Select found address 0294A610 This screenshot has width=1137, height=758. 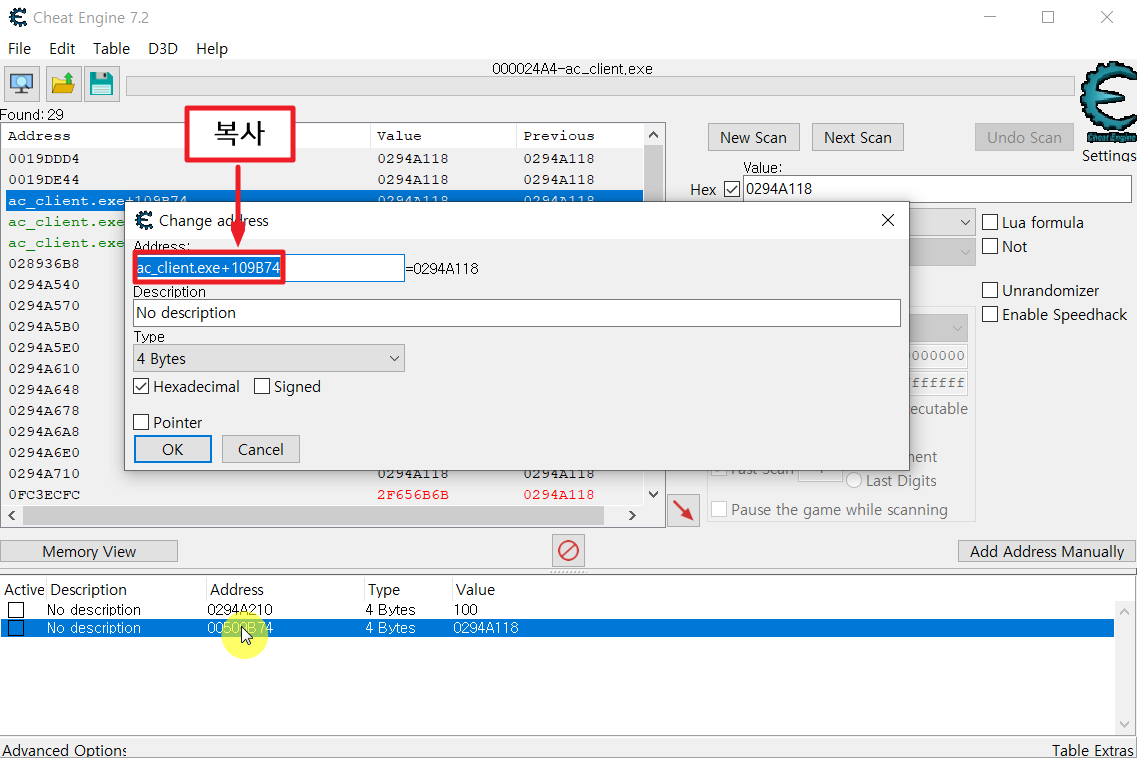(44, 368)
